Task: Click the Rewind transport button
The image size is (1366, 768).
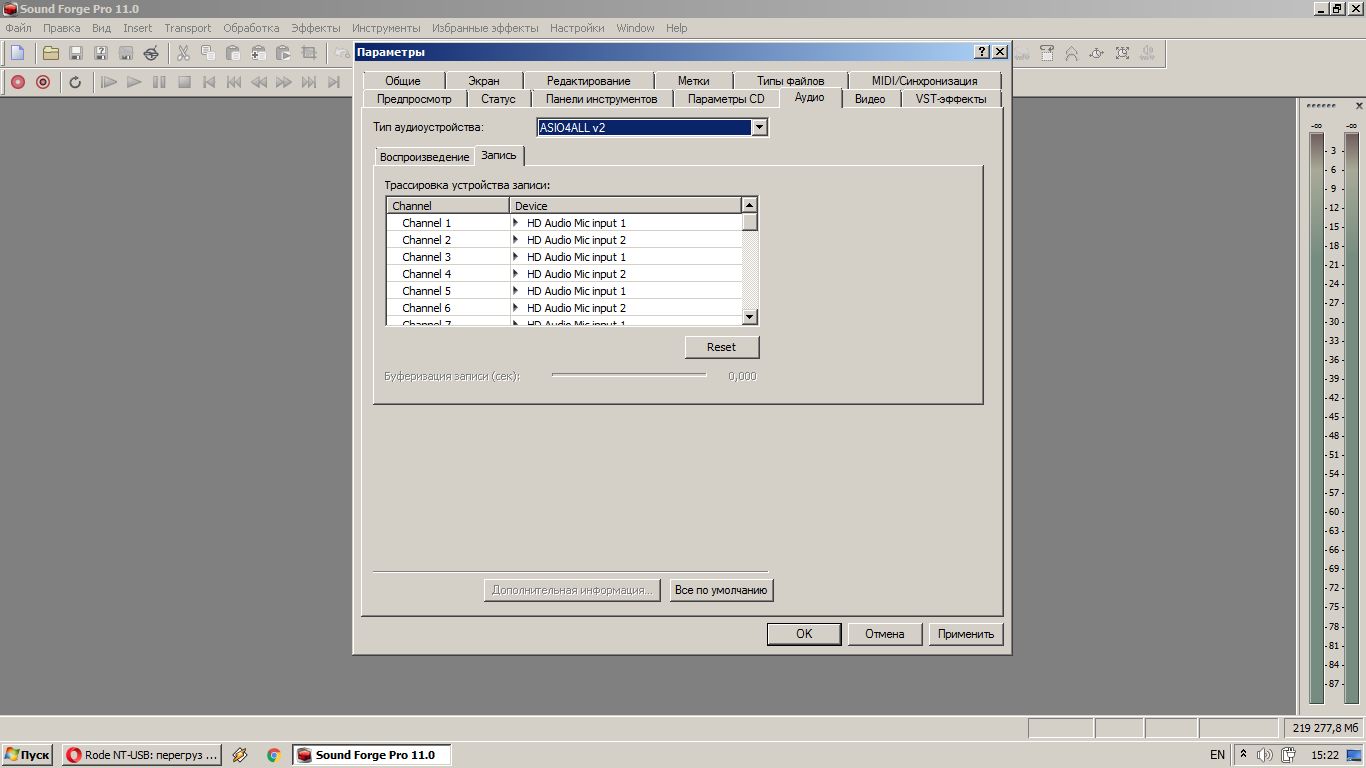Action: click(x=259, y=82)
